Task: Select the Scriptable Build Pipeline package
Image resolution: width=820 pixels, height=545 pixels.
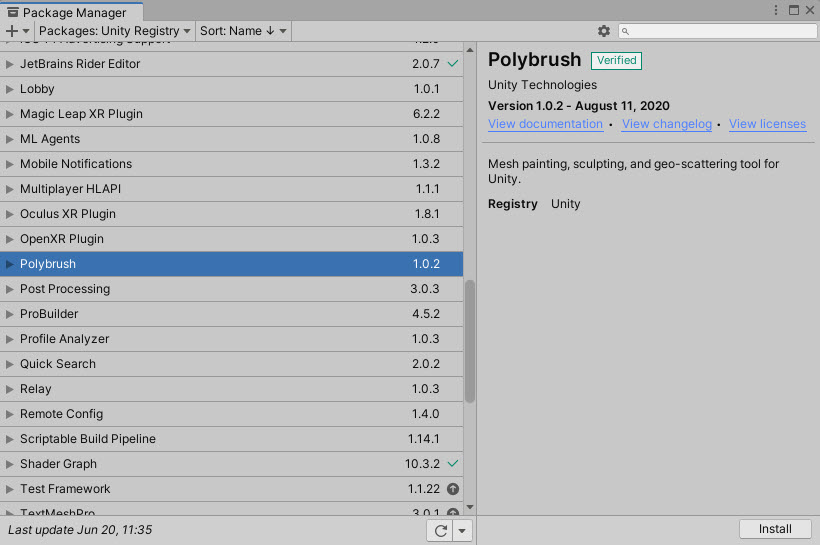Action: [231, 439]
